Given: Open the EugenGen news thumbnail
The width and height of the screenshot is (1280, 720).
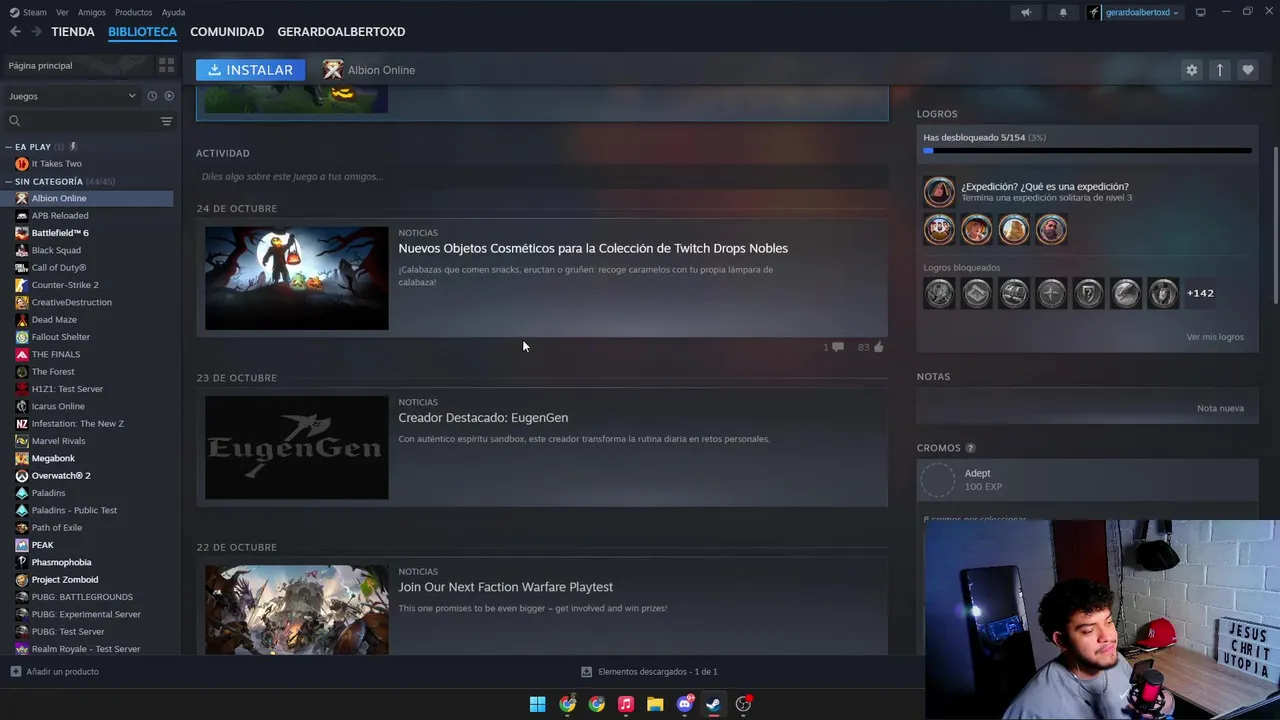Looking at the screenshot, I should point(296,448).
